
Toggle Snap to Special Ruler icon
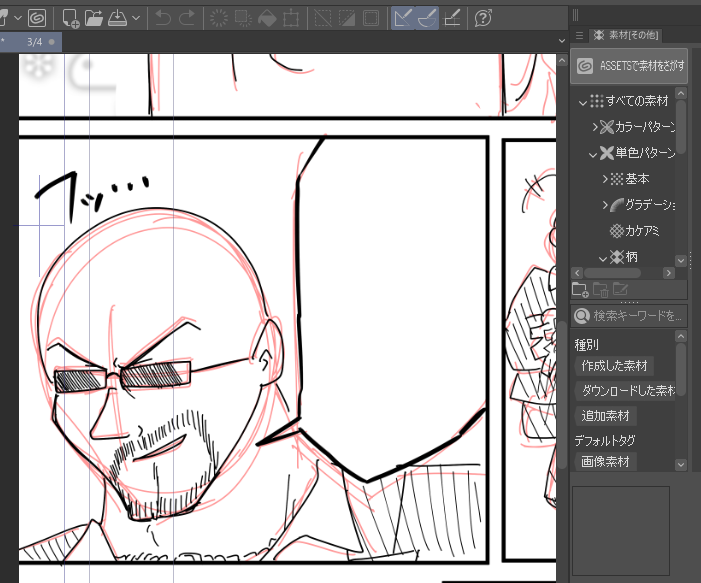[427, 18]
